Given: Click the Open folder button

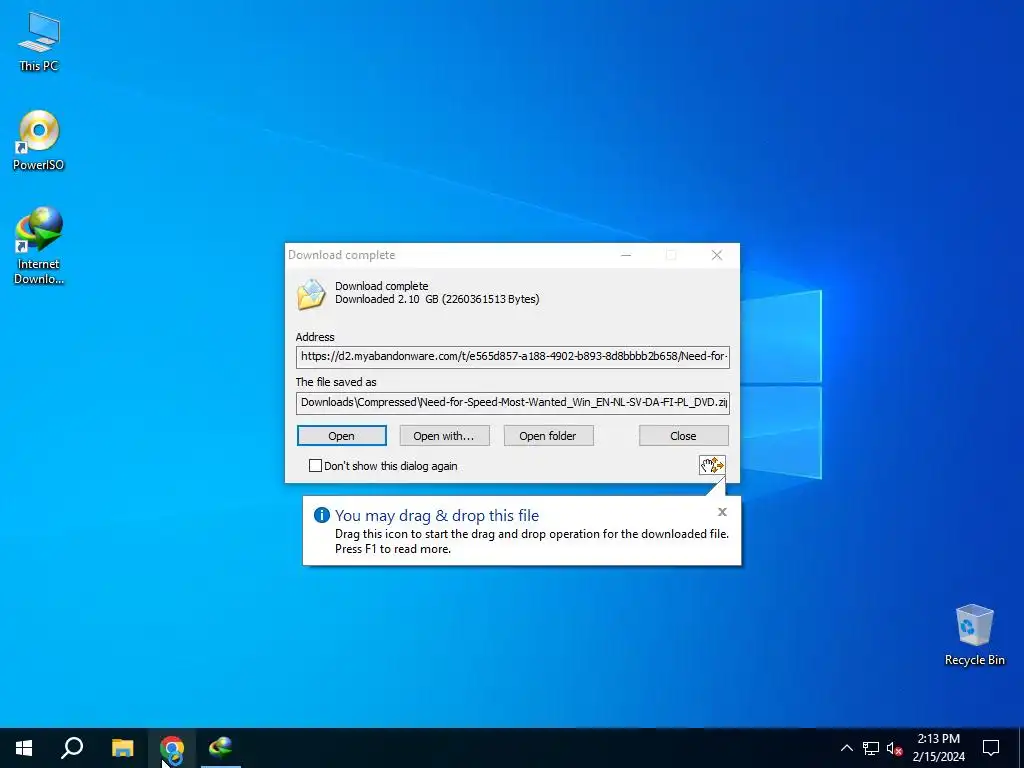Looking at the screenshot, I should pyautogui.click(x=548, y=436).
